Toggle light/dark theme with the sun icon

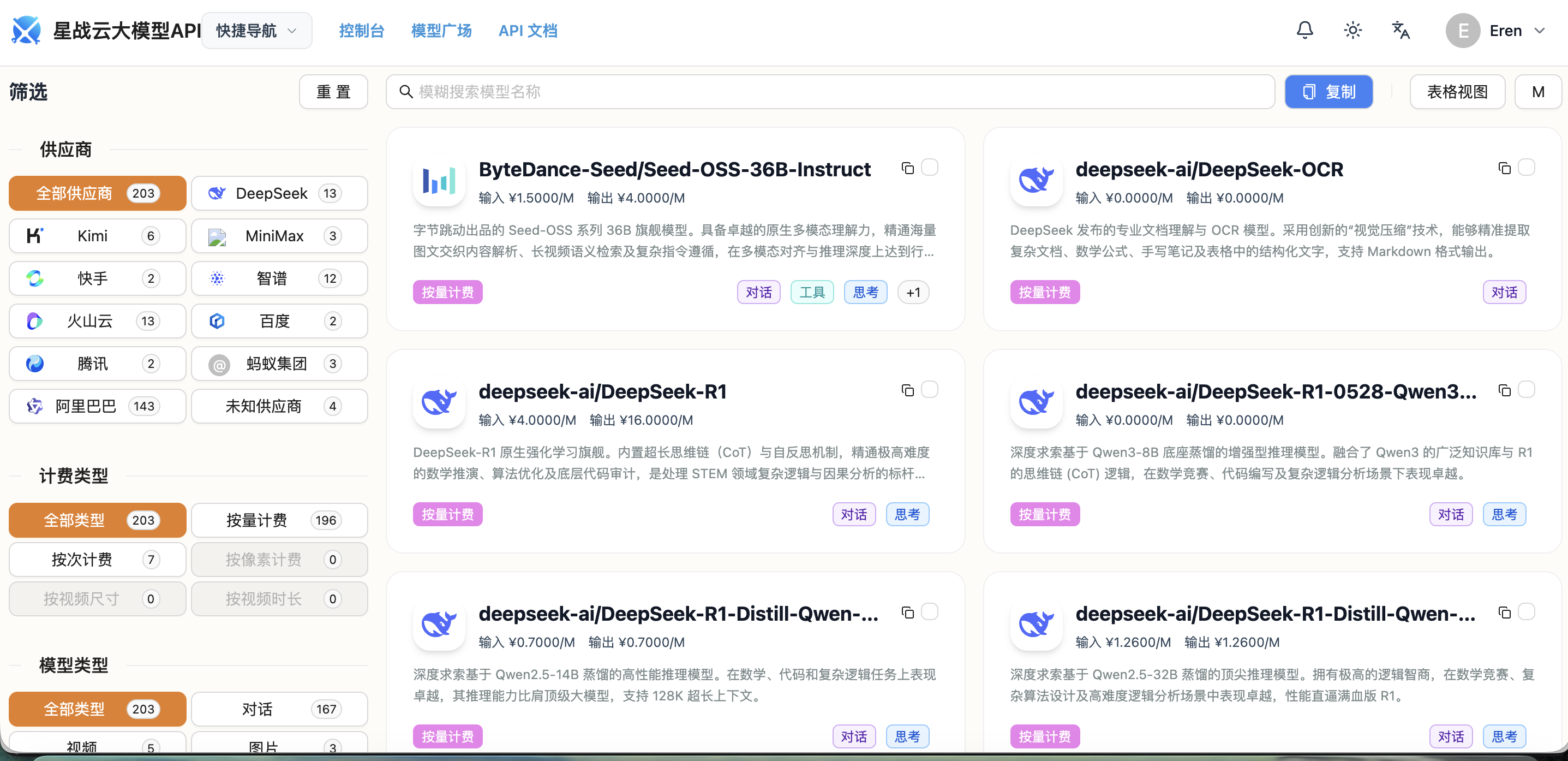coord(1352,30)
